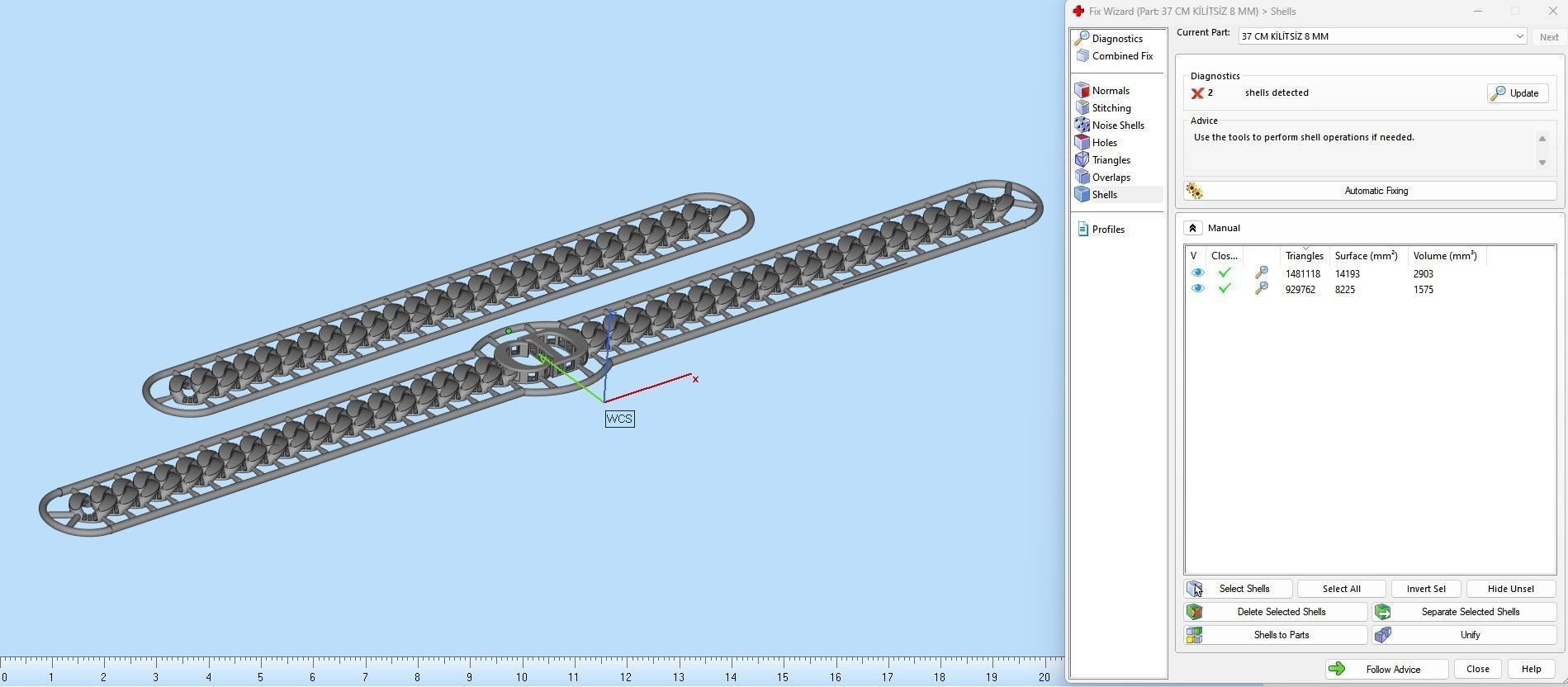
Task: Click the Triangles step icon
Action: click(1082, 160)
